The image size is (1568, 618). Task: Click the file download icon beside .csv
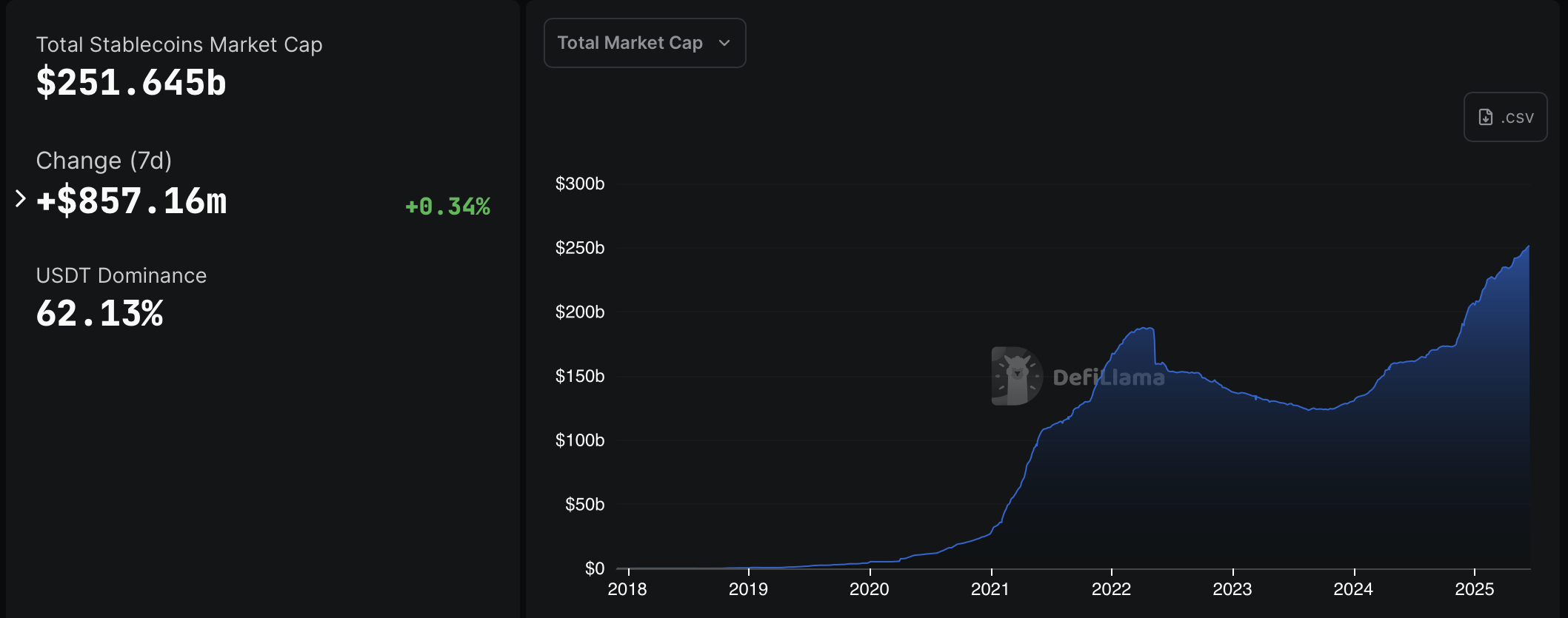(x=1485, y=117)
